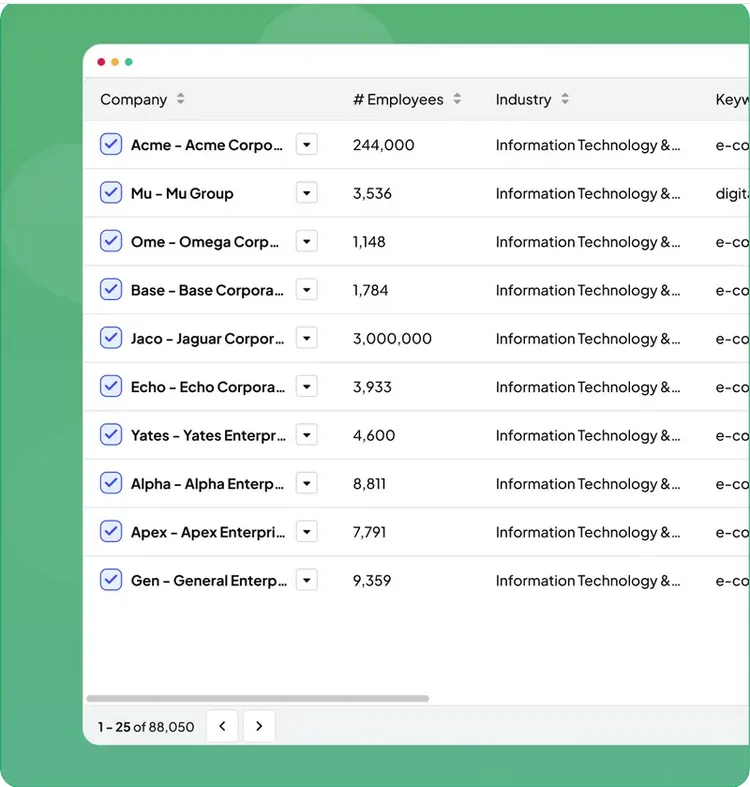Click Industry cell in Mu Group row
Image resolution: width=750 pixels, height=787 pixels.
point(588,193)
